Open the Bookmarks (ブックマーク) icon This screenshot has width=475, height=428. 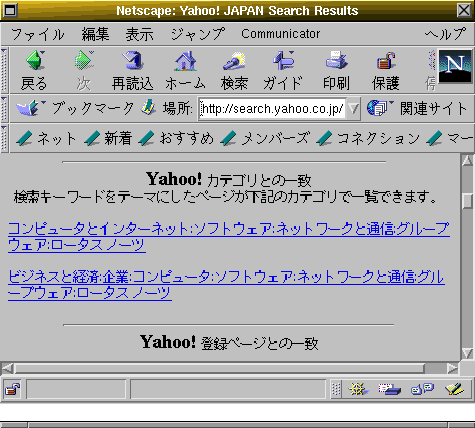pyautogui.click(x=29, y=108)
